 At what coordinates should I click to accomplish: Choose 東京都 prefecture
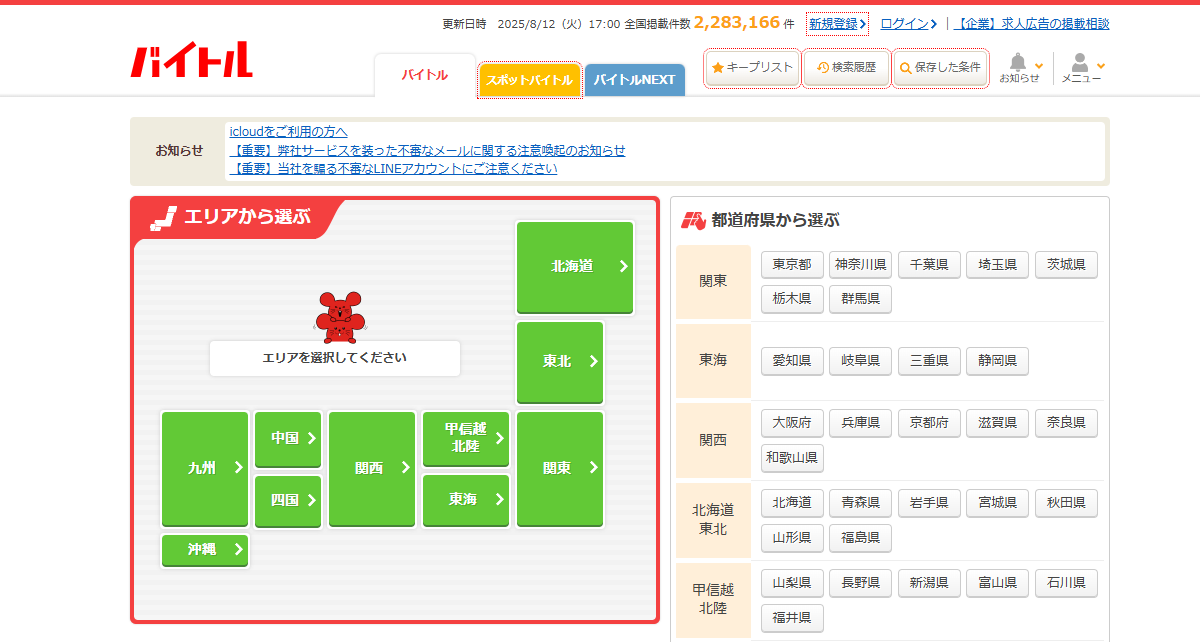792,265
